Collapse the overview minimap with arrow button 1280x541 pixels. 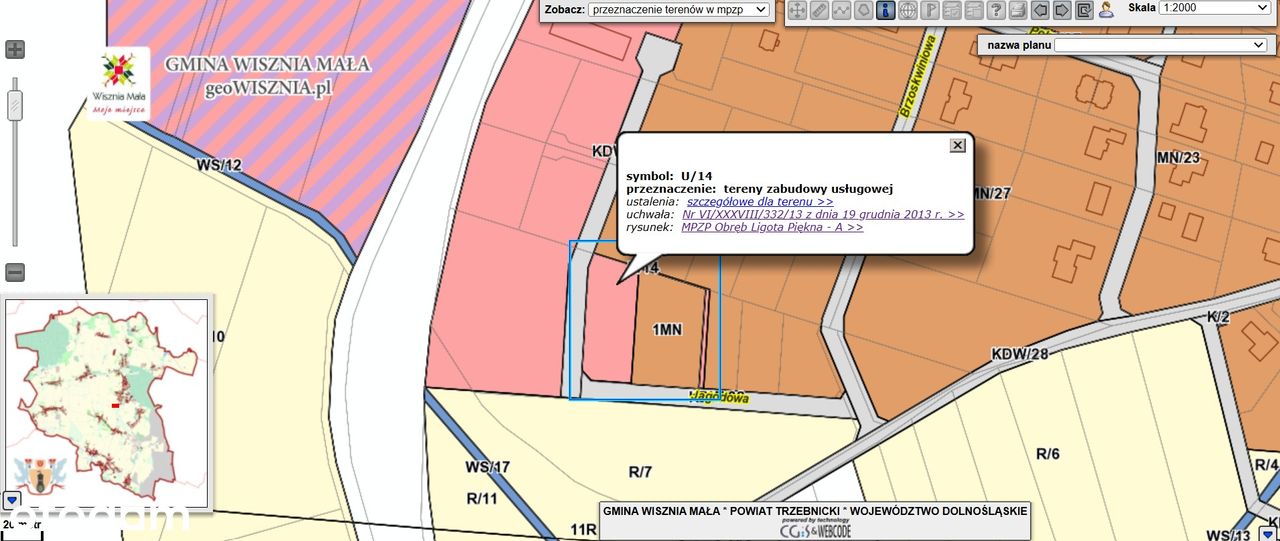[11, 499]
